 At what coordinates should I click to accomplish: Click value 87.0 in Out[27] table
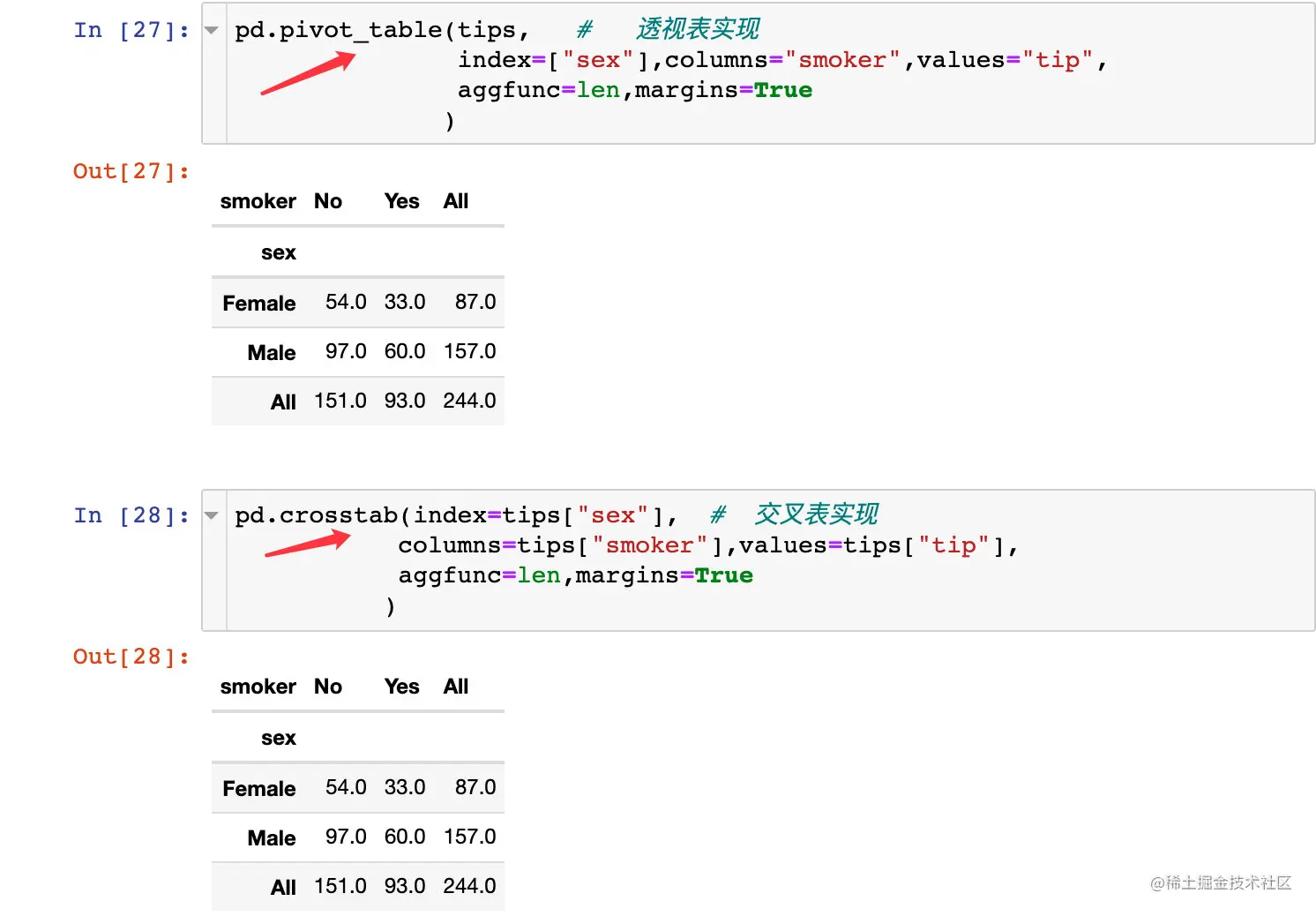click(x=475, y=302)
